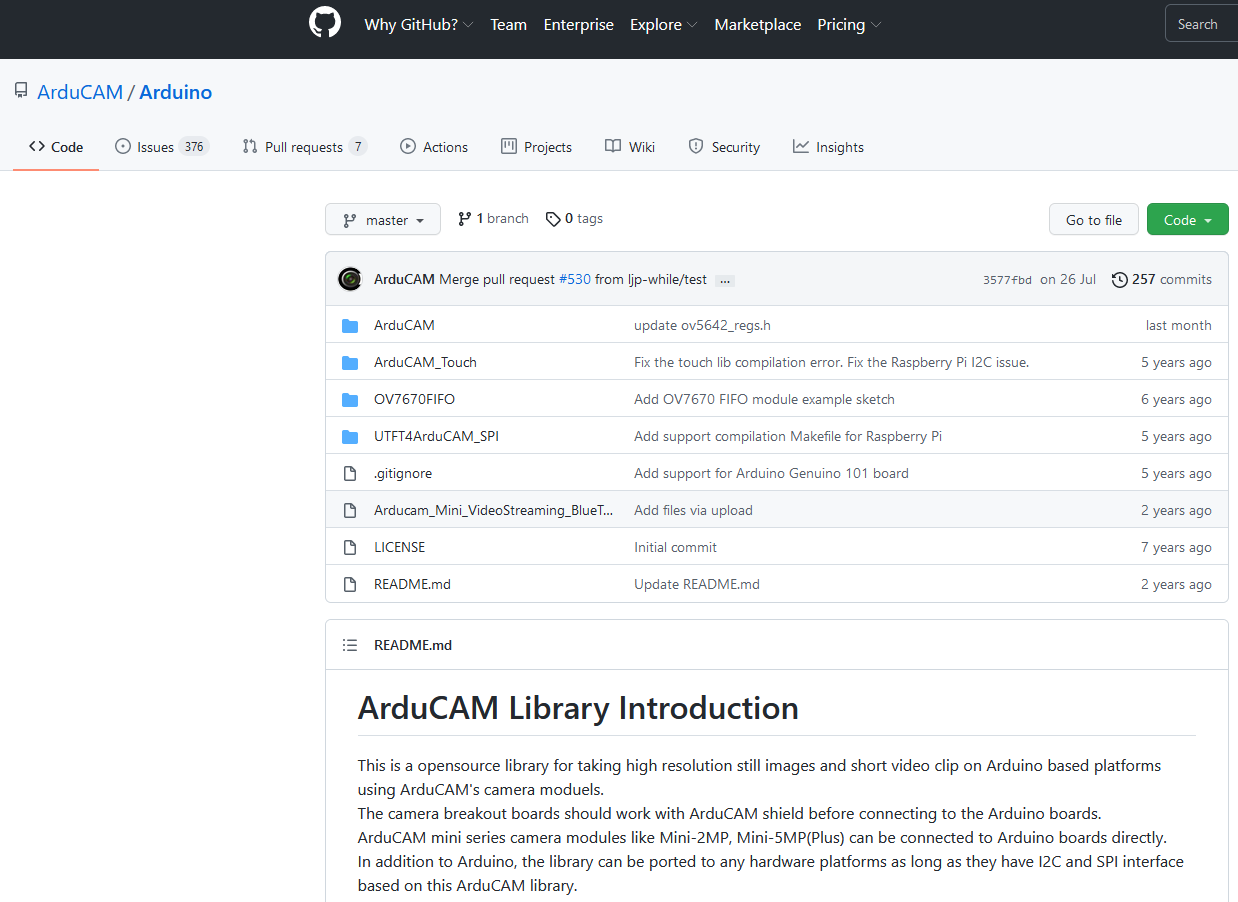The width and height of the screenshot is (1238, 902).
Task: Open 'Add support for Arduino Genuino 101' commit
Action: 771,474
